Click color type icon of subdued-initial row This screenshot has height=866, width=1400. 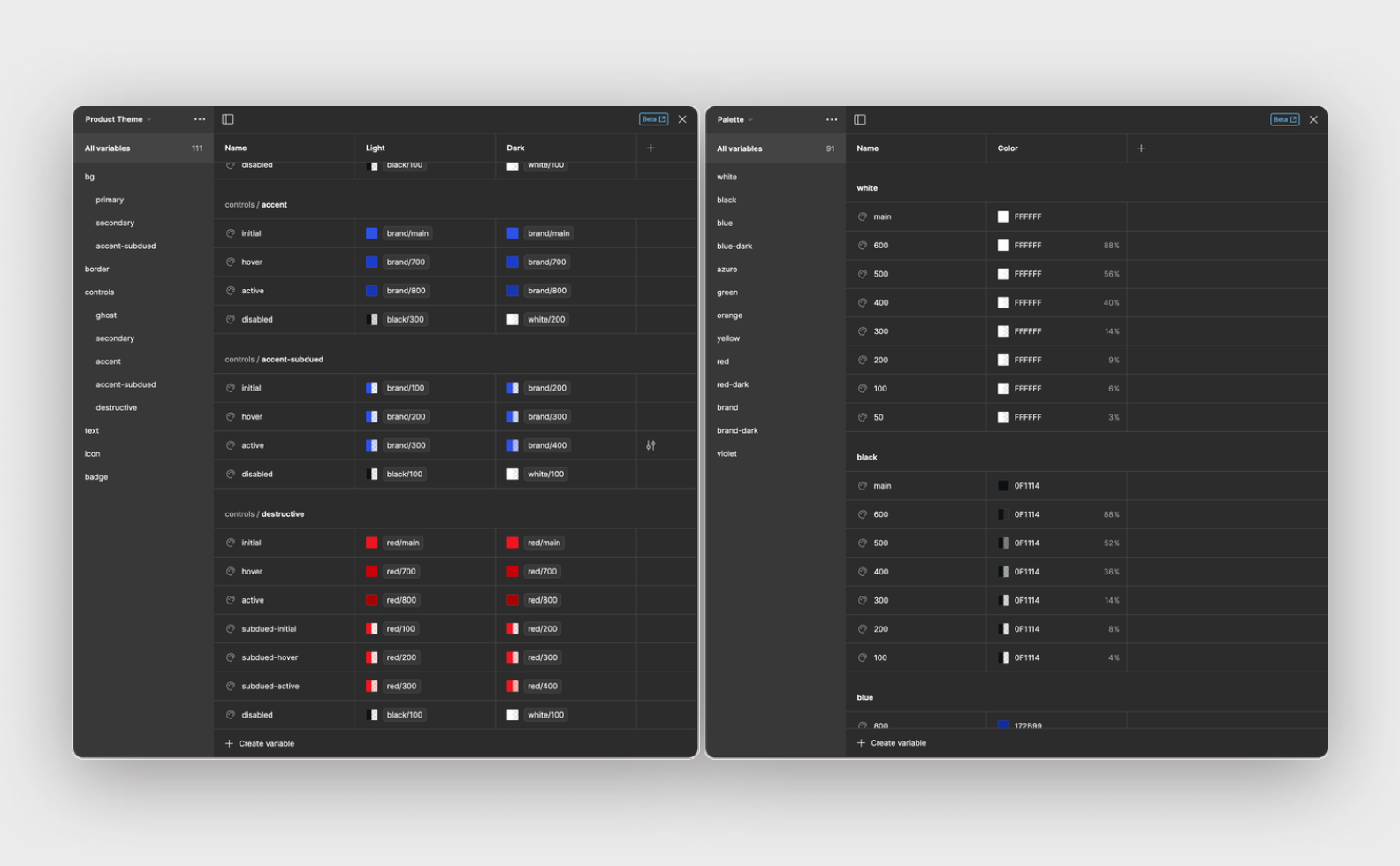231,629
